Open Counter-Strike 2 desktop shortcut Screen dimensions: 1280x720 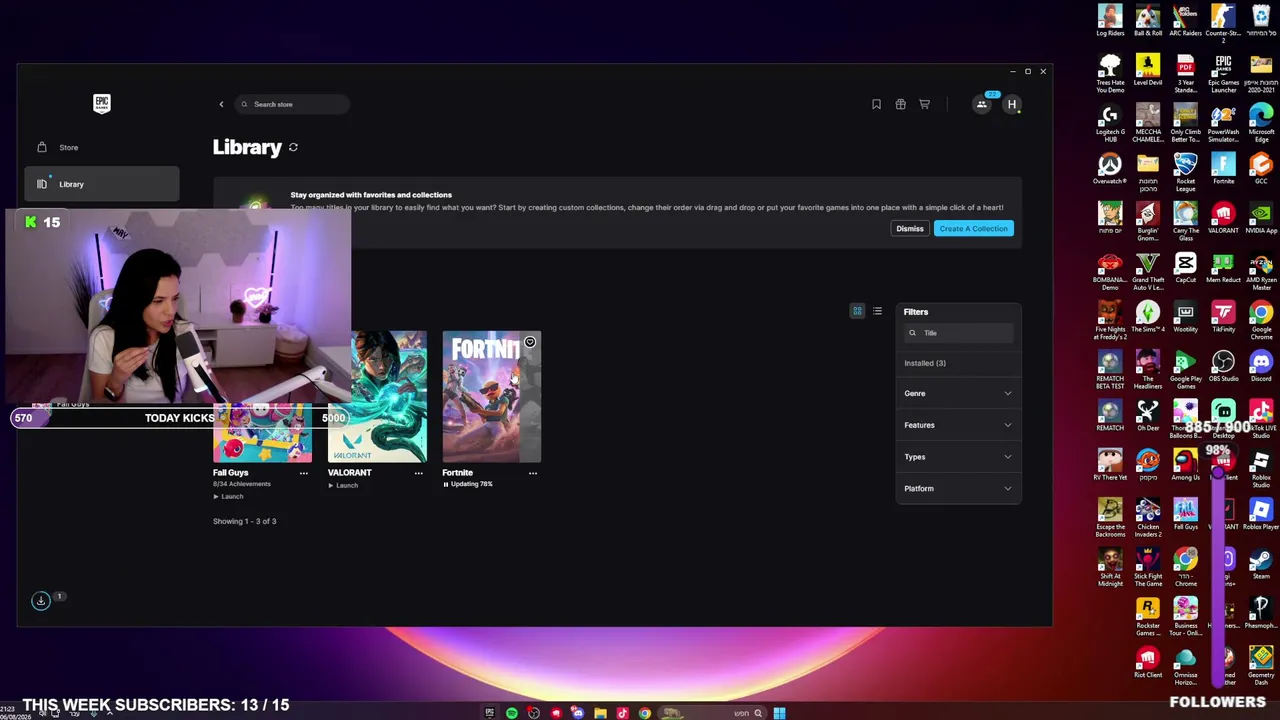point(1223,21)
